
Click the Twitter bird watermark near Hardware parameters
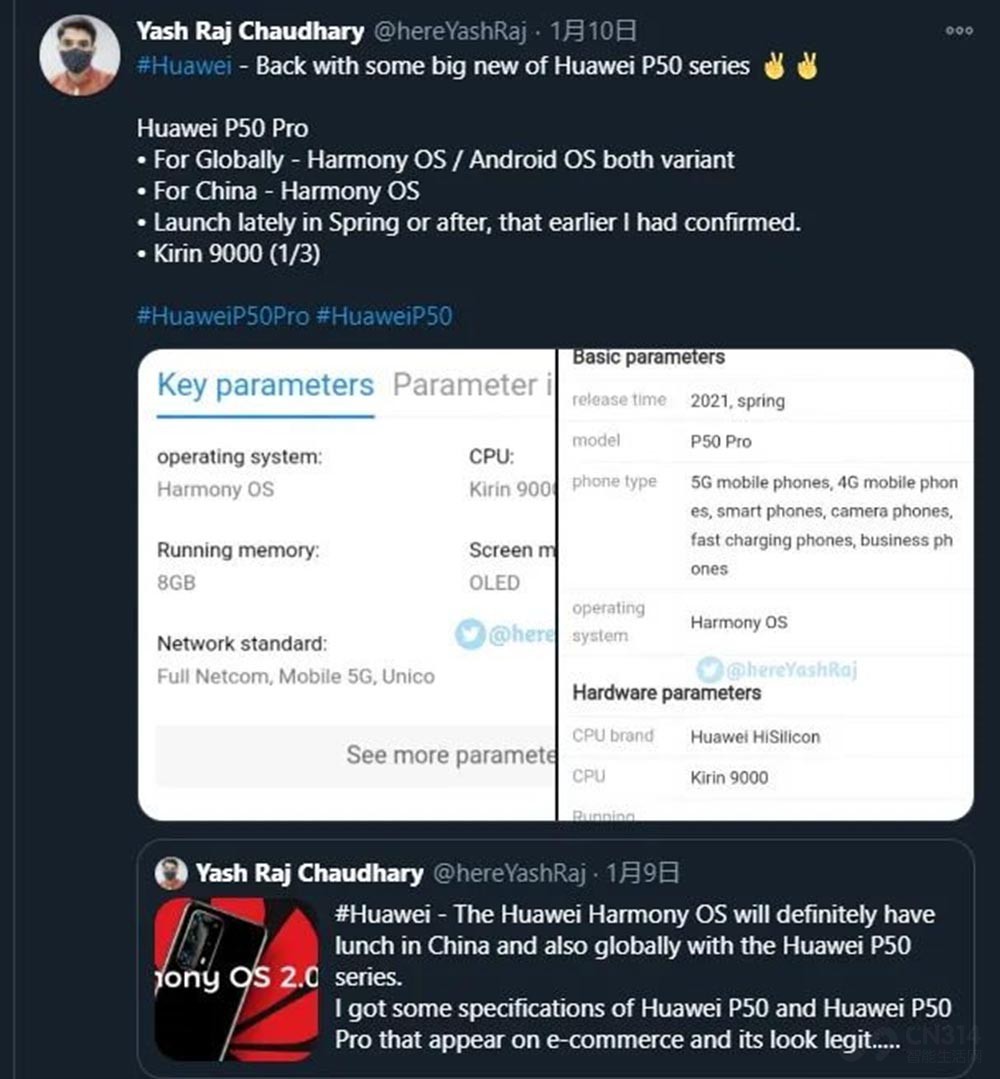(x=710, y=670)
